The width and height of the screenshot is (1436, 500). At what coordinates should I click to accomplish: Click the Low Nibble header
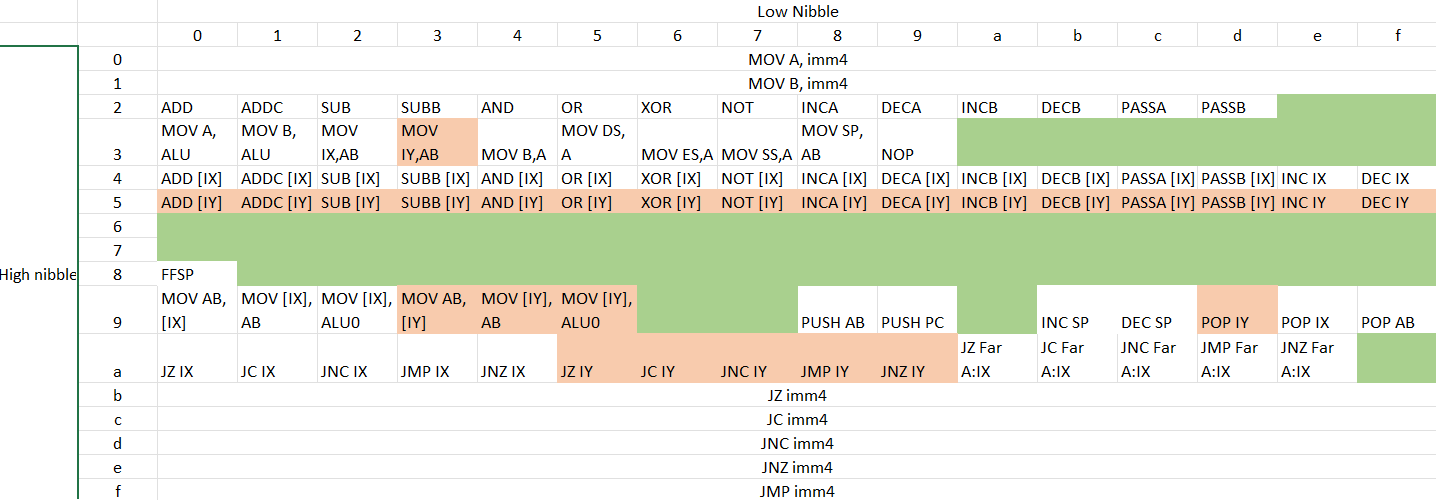[797, 11]
